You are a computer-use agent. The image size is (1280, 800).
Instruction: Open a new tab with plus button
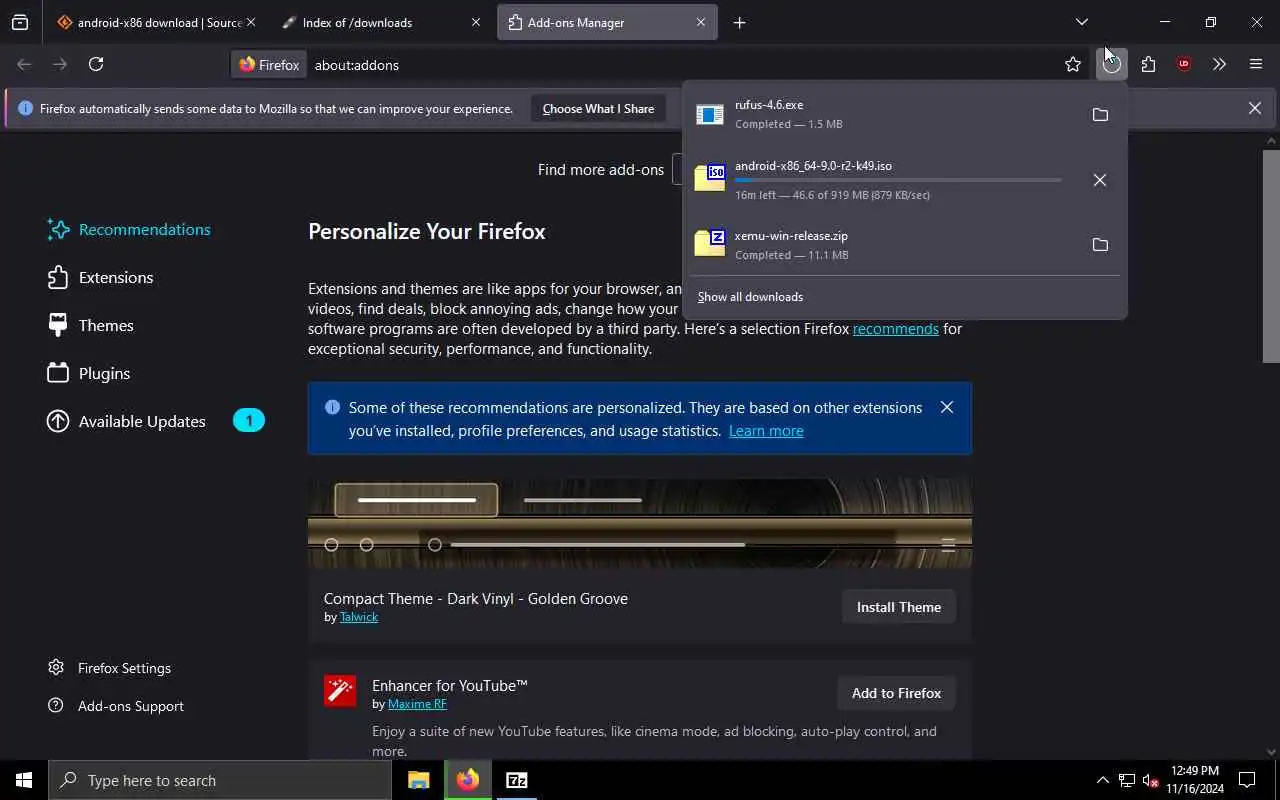739,22
